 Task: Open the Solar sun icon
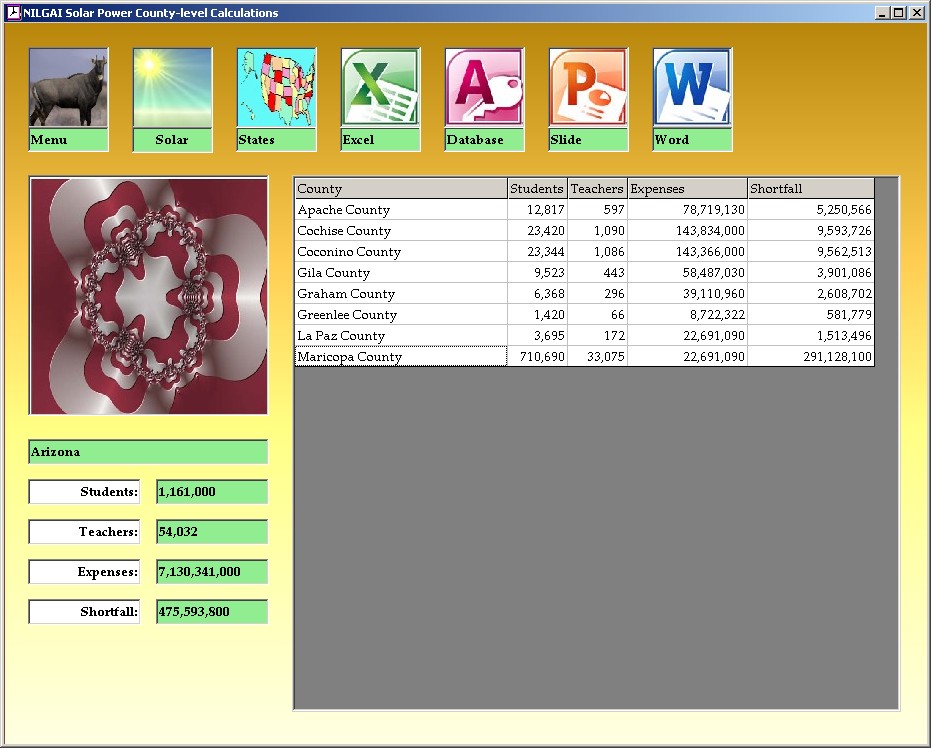(172, 88)
